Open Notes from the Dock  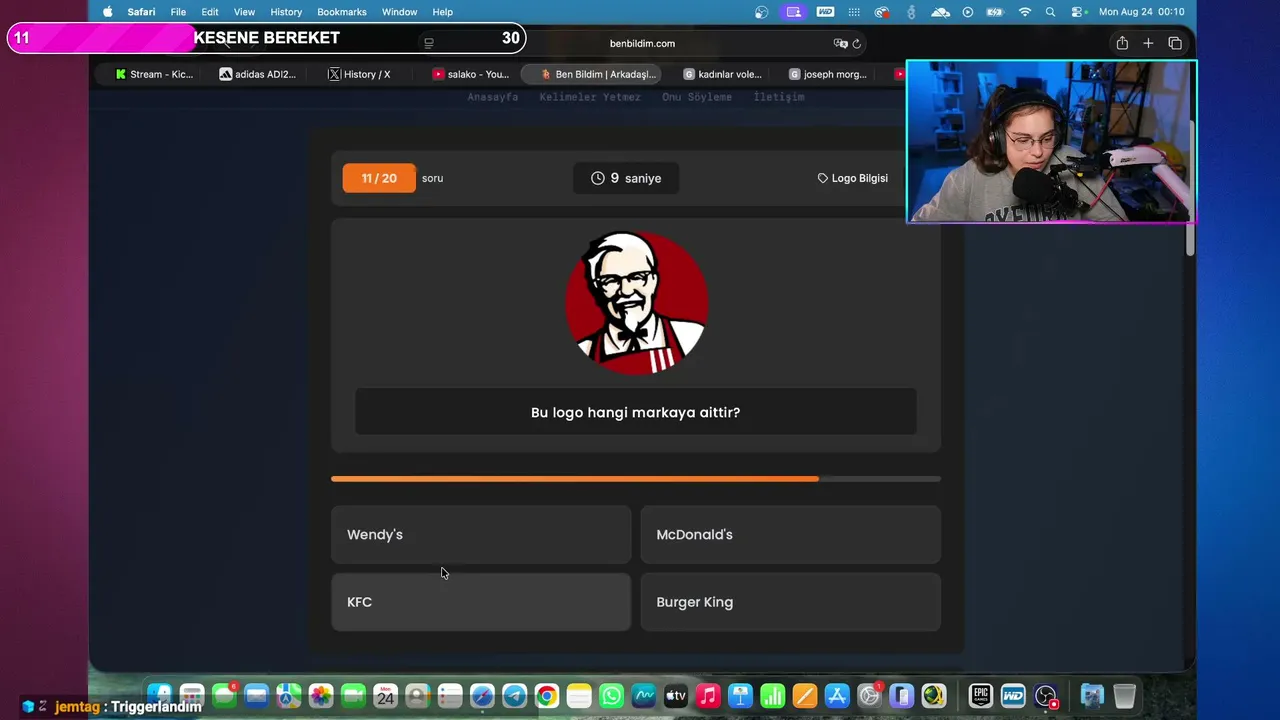point(579,696)
